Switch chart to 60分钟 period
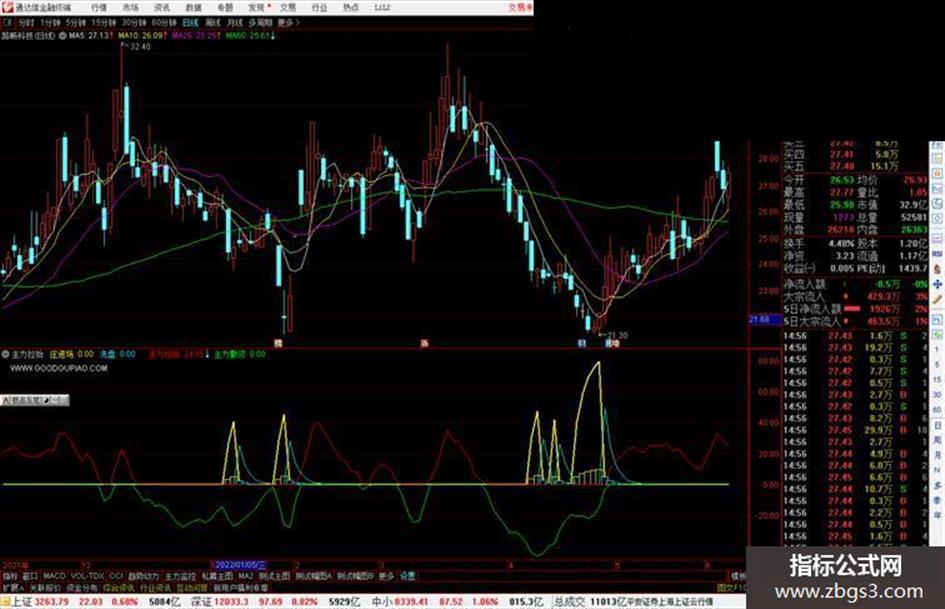This screenshot has height=609, width=945. 163,23
